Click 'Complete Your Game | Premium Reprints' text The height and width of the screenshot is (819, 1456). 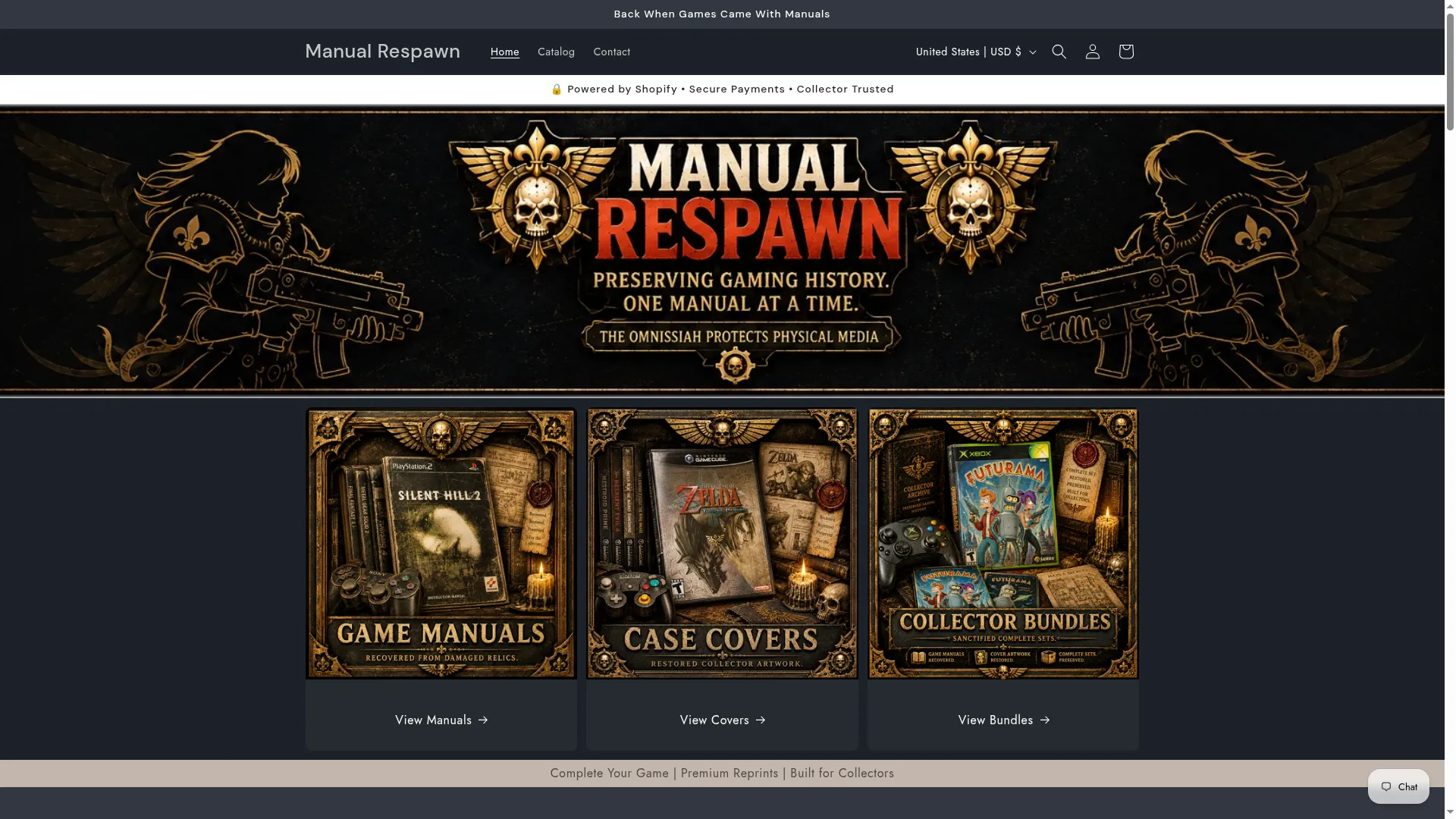[664, 773]
